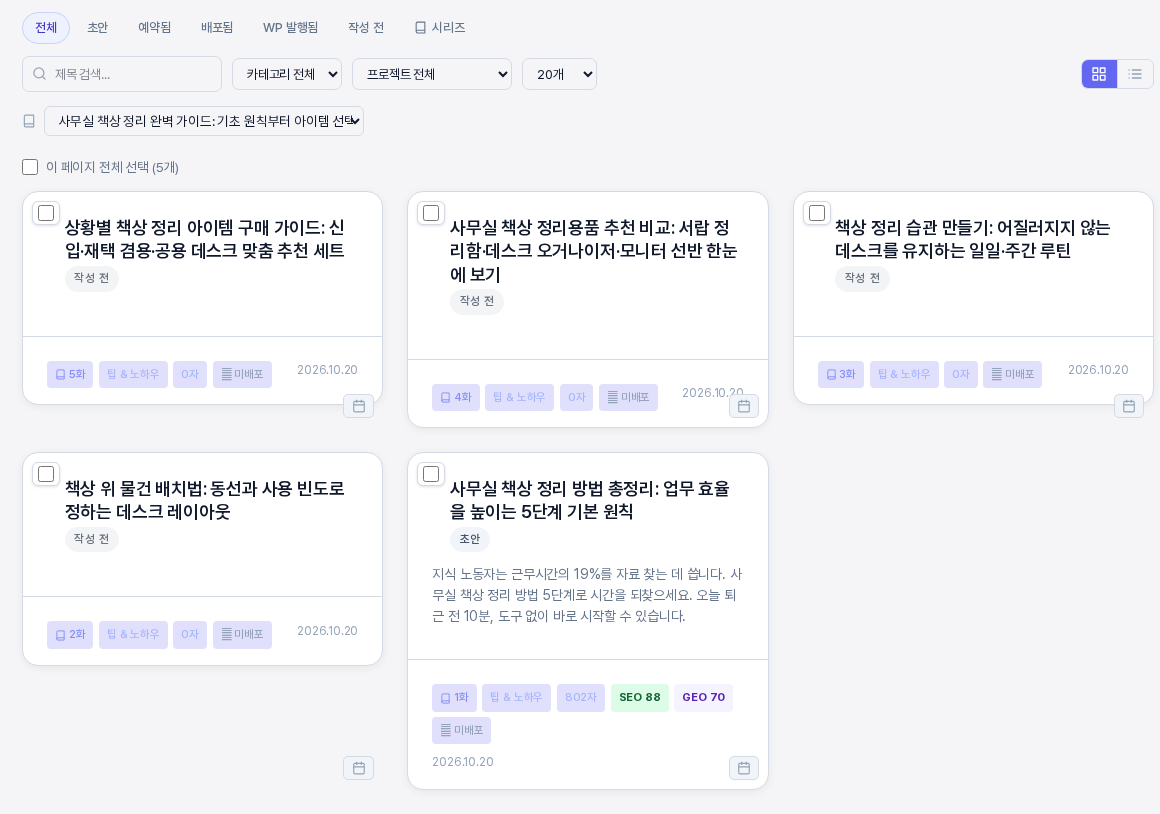Select the '사무실 책상 정리 방법 총정리' card checkbox

(x=431, y=474)
